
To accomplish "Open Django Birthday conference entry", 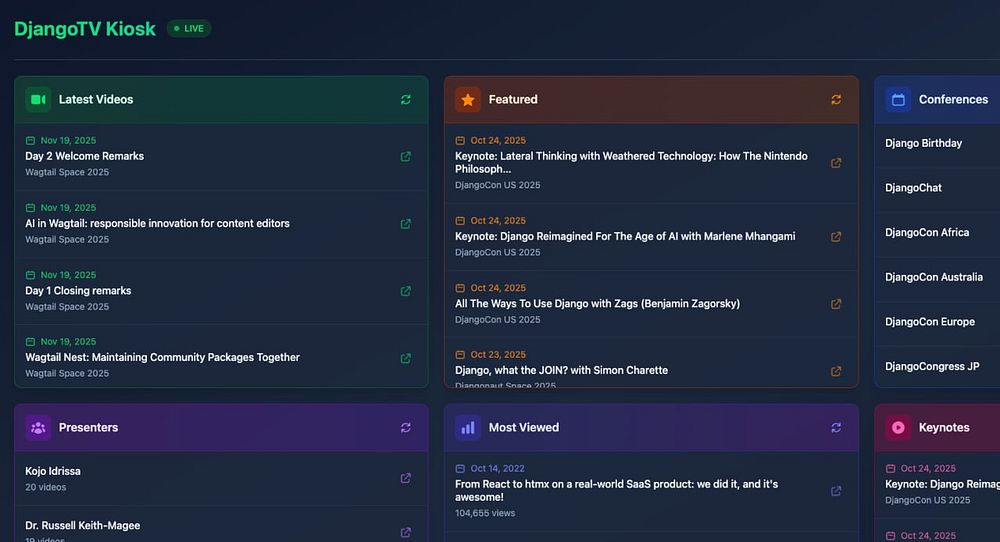I will pyautogui.click(x=923, y=143).
